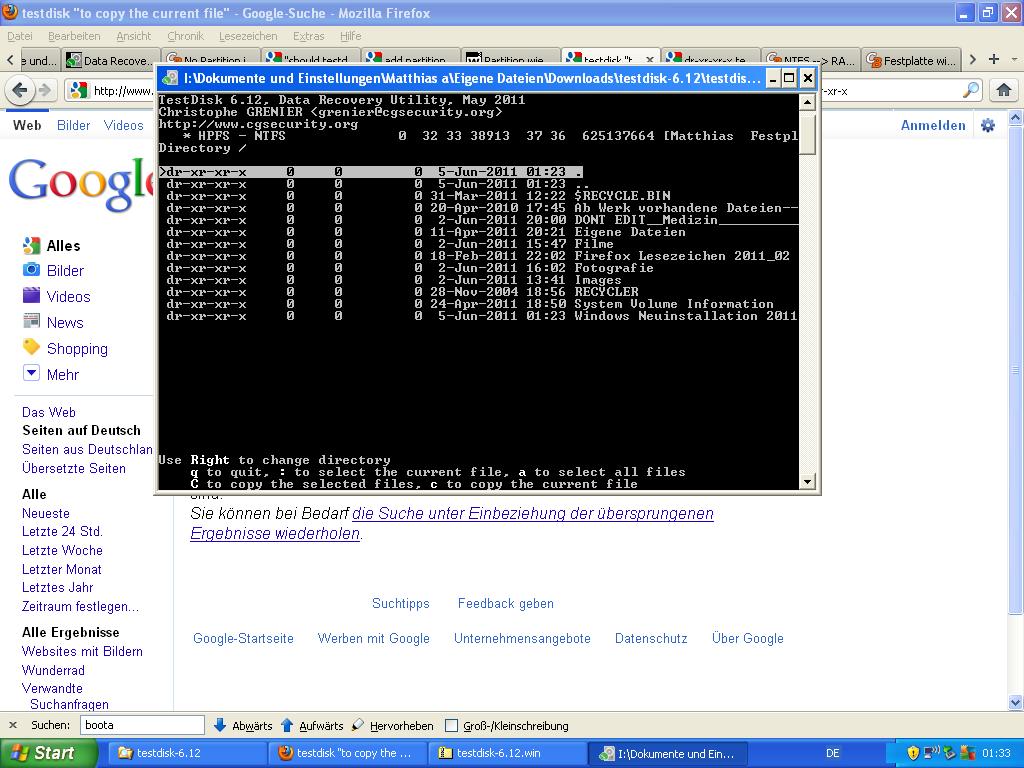This screenshot has width=1024, height=768.
Task: Click Letzte Woche filter
Action: pyautogui.click(x=62, y=551)
